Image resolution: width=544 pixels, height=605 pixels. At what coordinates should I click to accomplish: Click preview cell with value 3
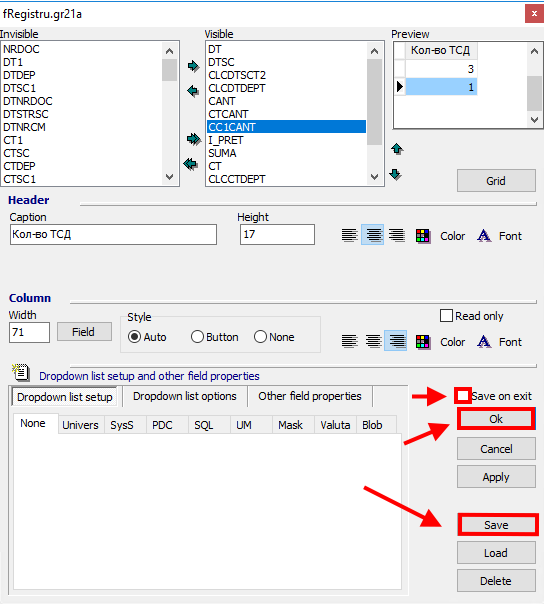click(x=441, y=69)
